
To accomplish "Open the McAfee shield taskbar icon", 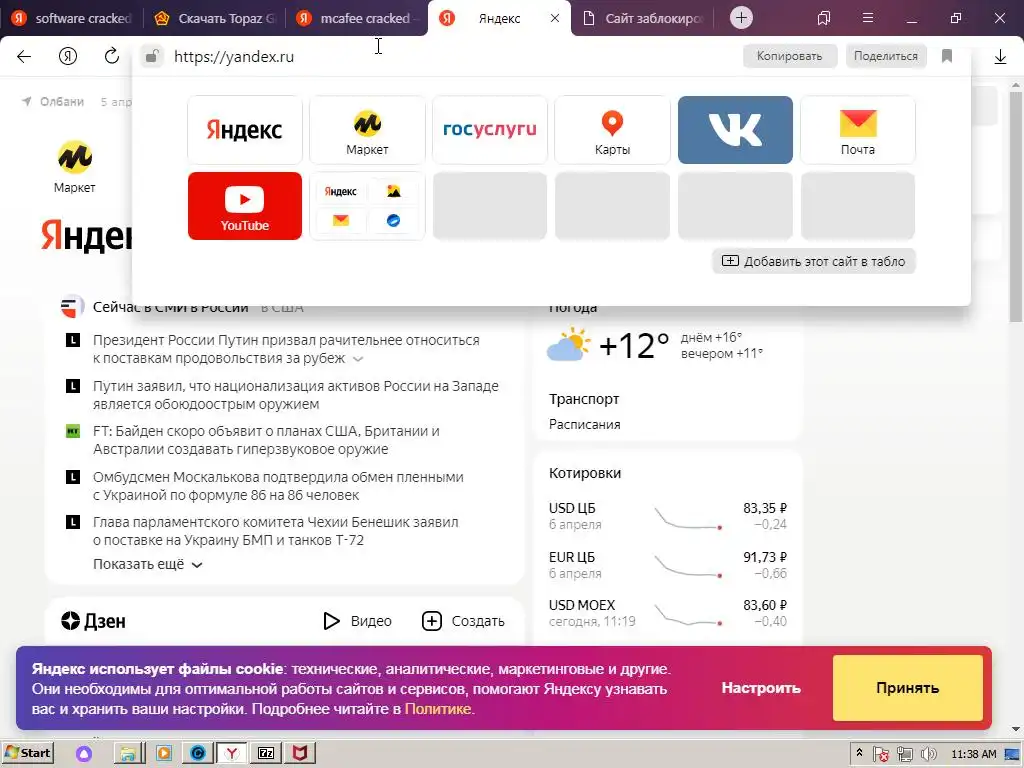I will point(300,754).
